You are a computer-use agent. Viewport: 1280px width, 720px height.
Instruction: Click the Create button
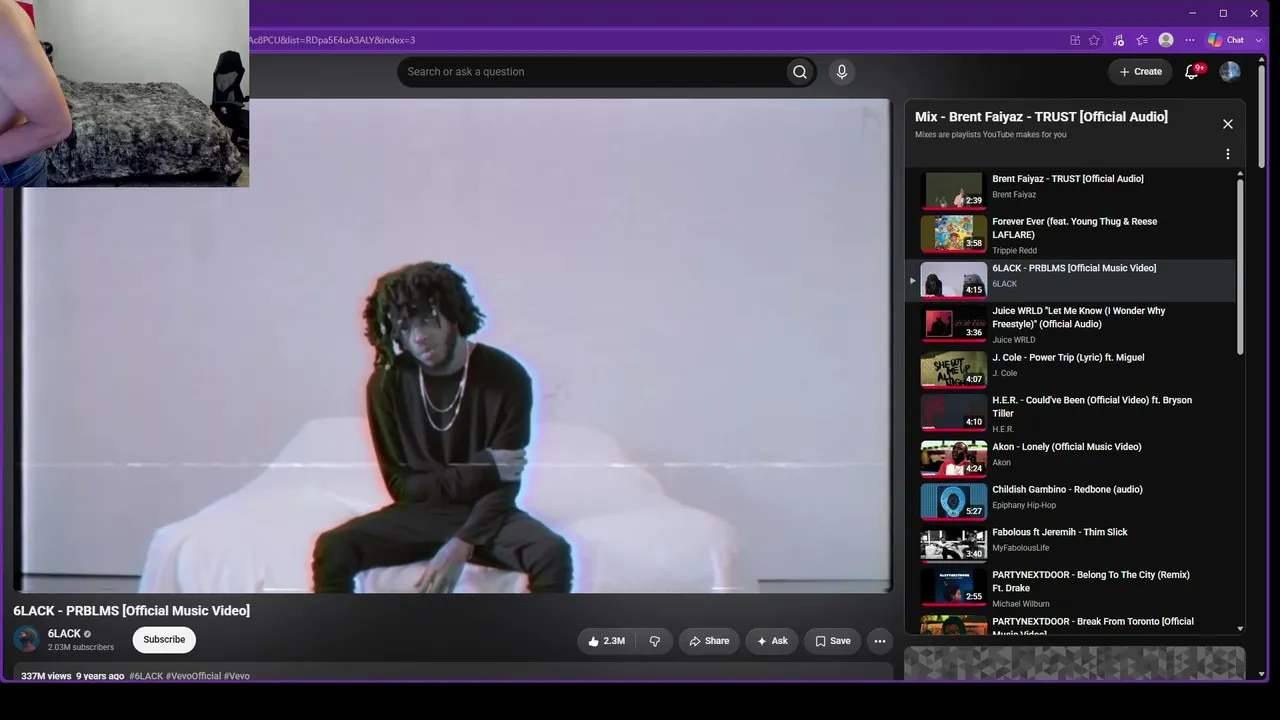click(x=1140, y=72)
